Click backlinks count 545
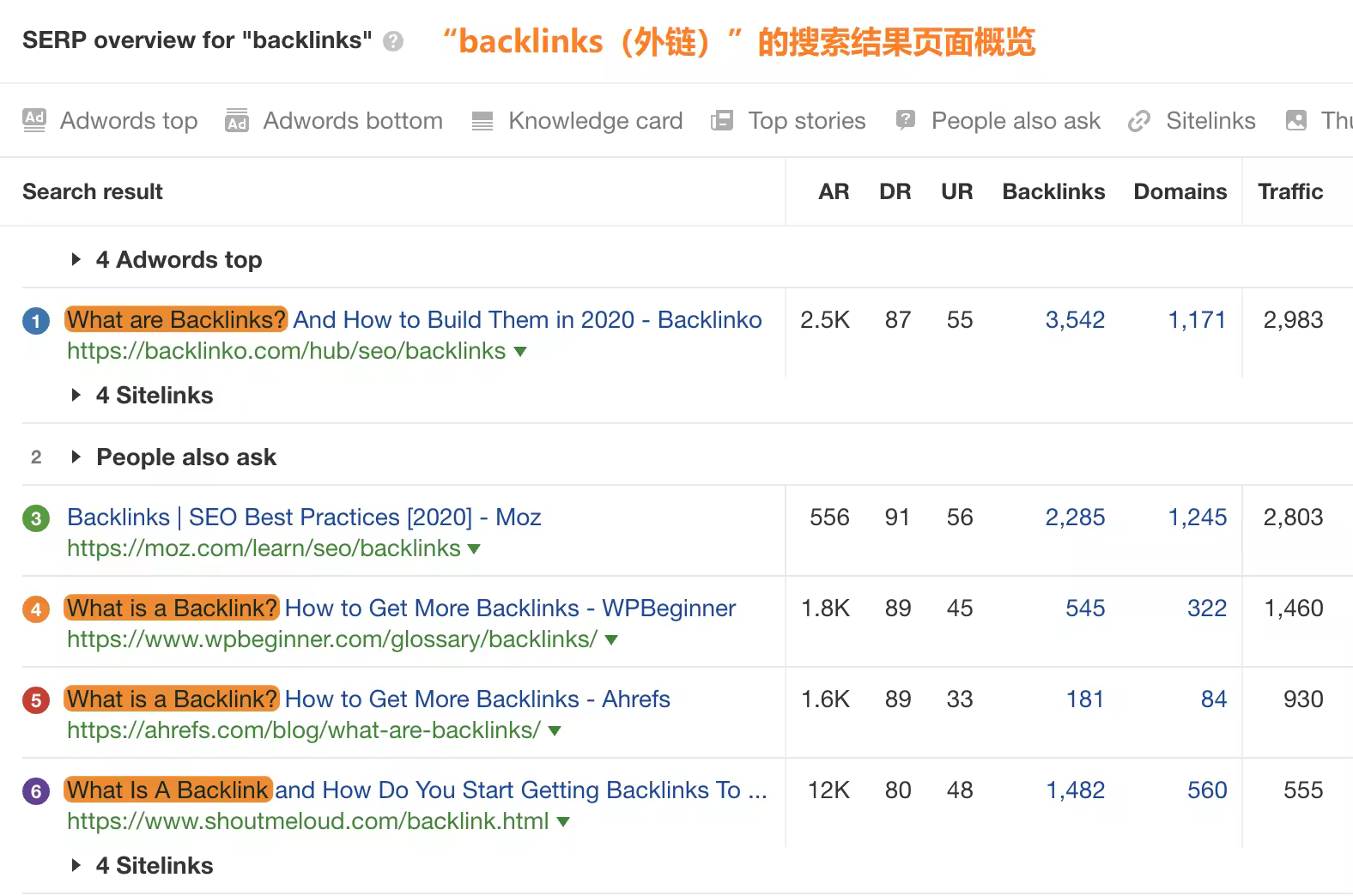1353x896 pixels. [1085, 608]
